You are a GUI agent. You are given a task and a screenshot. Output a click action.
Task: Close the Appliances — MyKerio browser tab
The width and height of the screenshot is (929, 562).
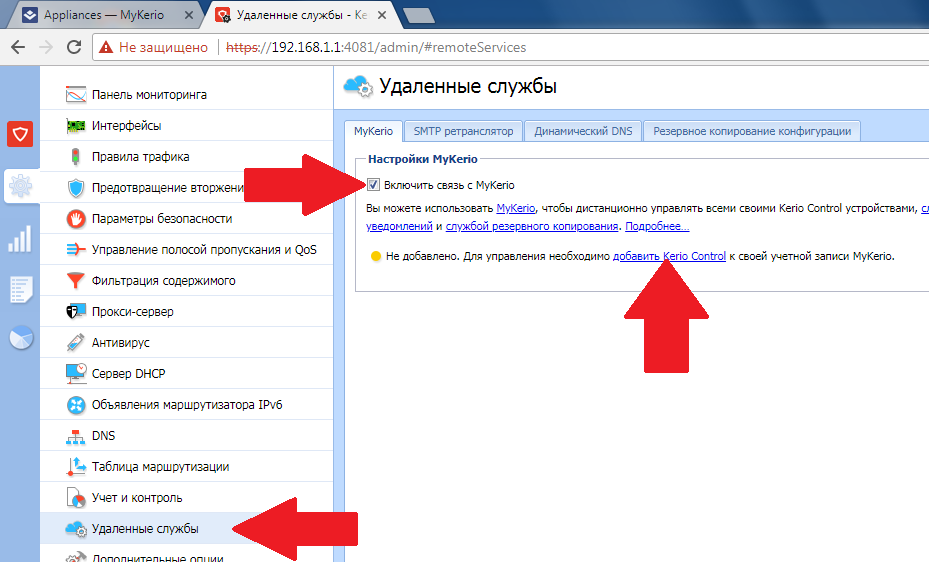click(188, 15)
